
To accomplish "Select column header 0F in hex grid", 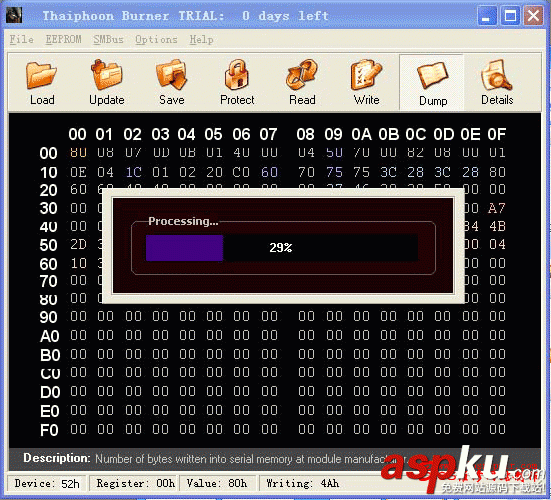I will click(x=497, y=134).
